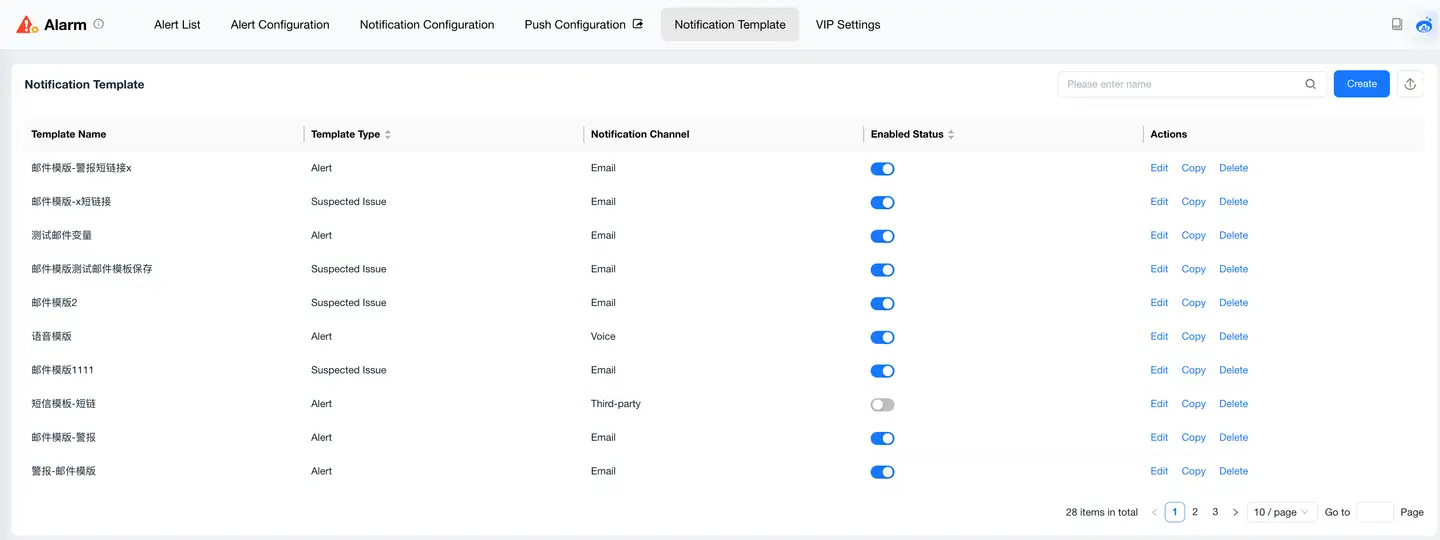The width and height of the screenshot is (1440, 540).
Task: Edit the 邮件模版2 template
Action: [1159, 303]
